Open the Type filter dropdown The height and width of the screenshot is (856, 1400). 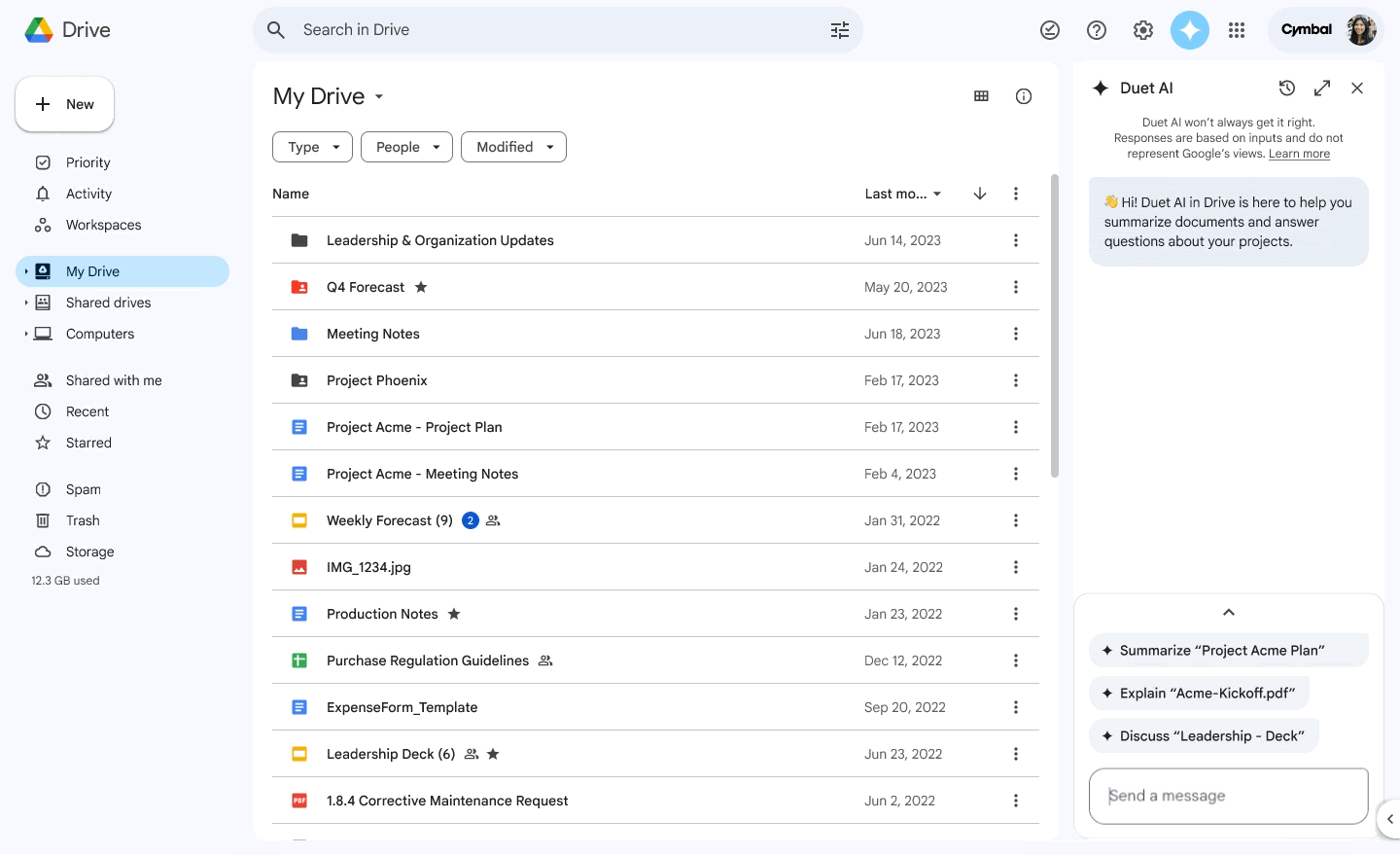tap(313, 147)
